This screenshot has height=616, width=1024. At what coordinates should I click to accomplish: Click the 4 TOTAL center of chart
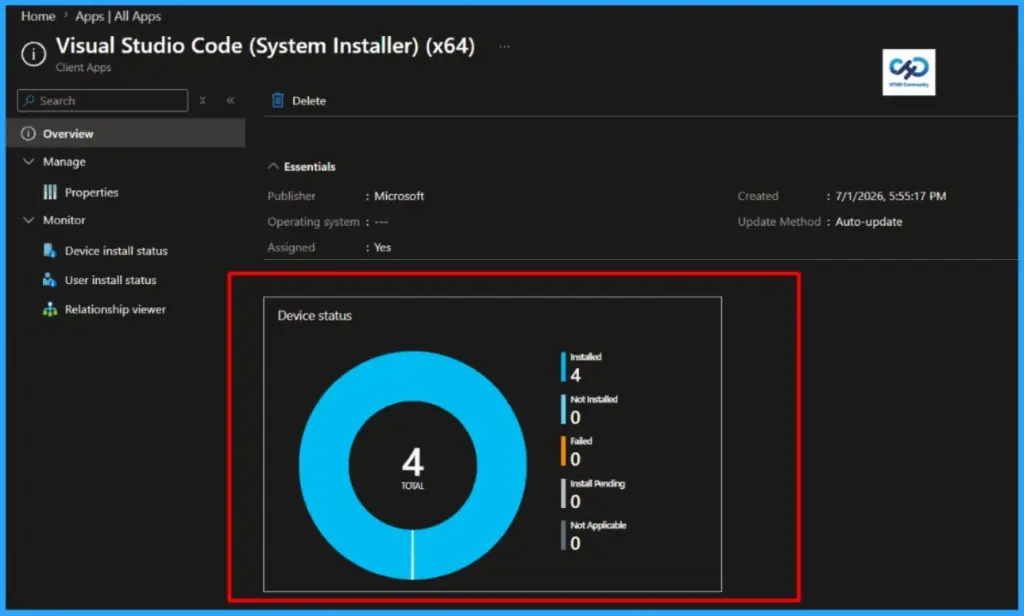point(413,467)
